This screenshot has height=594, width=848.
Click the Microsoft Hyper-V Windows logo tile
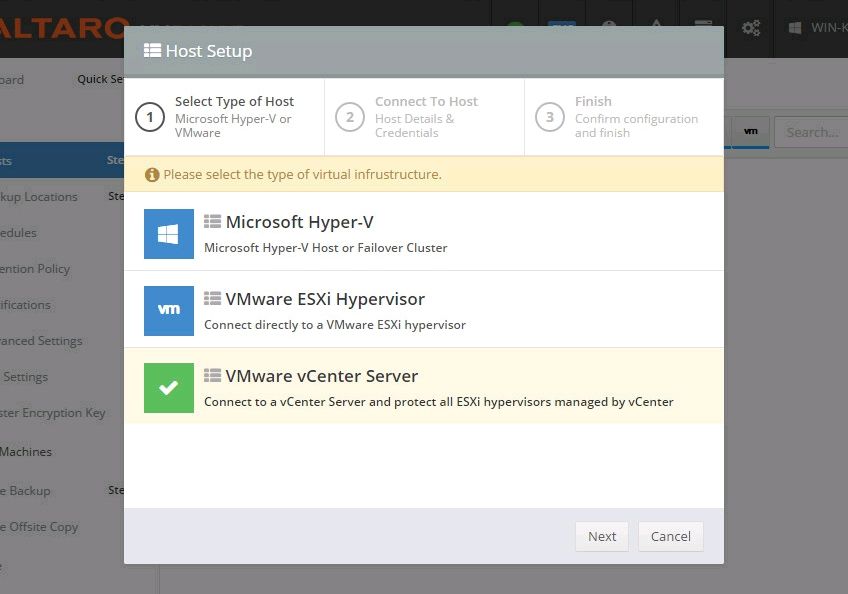tap(169, 234)
